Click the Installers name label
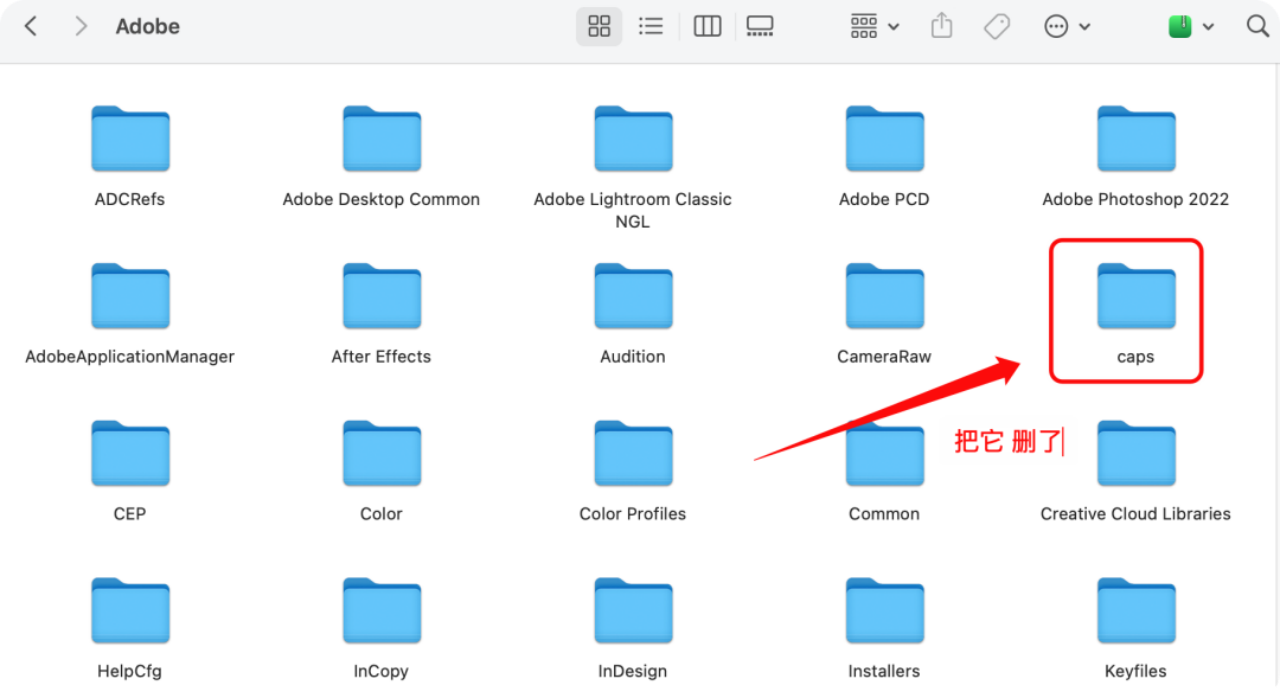The height and width of the screenshot is (698, 1280). 884,671
